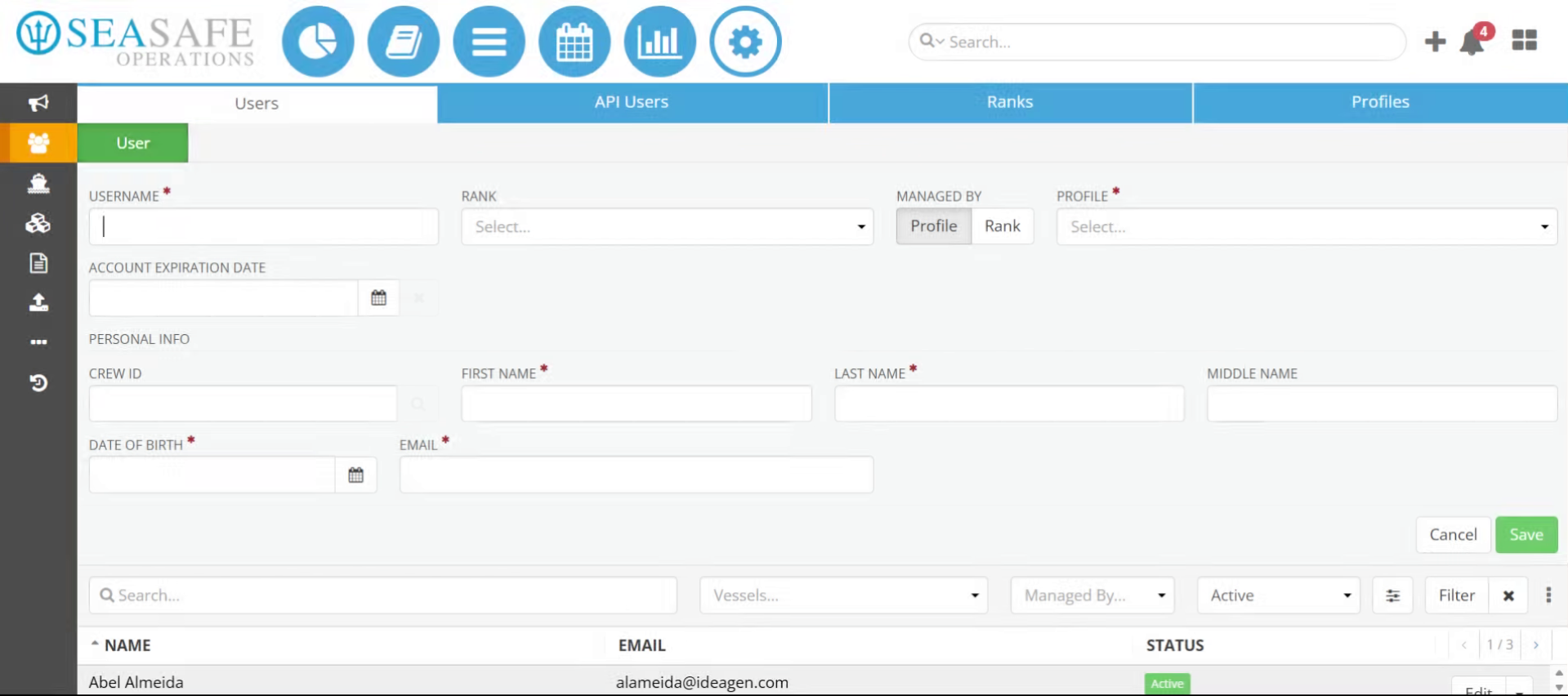1568x696 pixels.
Task: Sort table by STATUS column
Action: (1175, 645)
